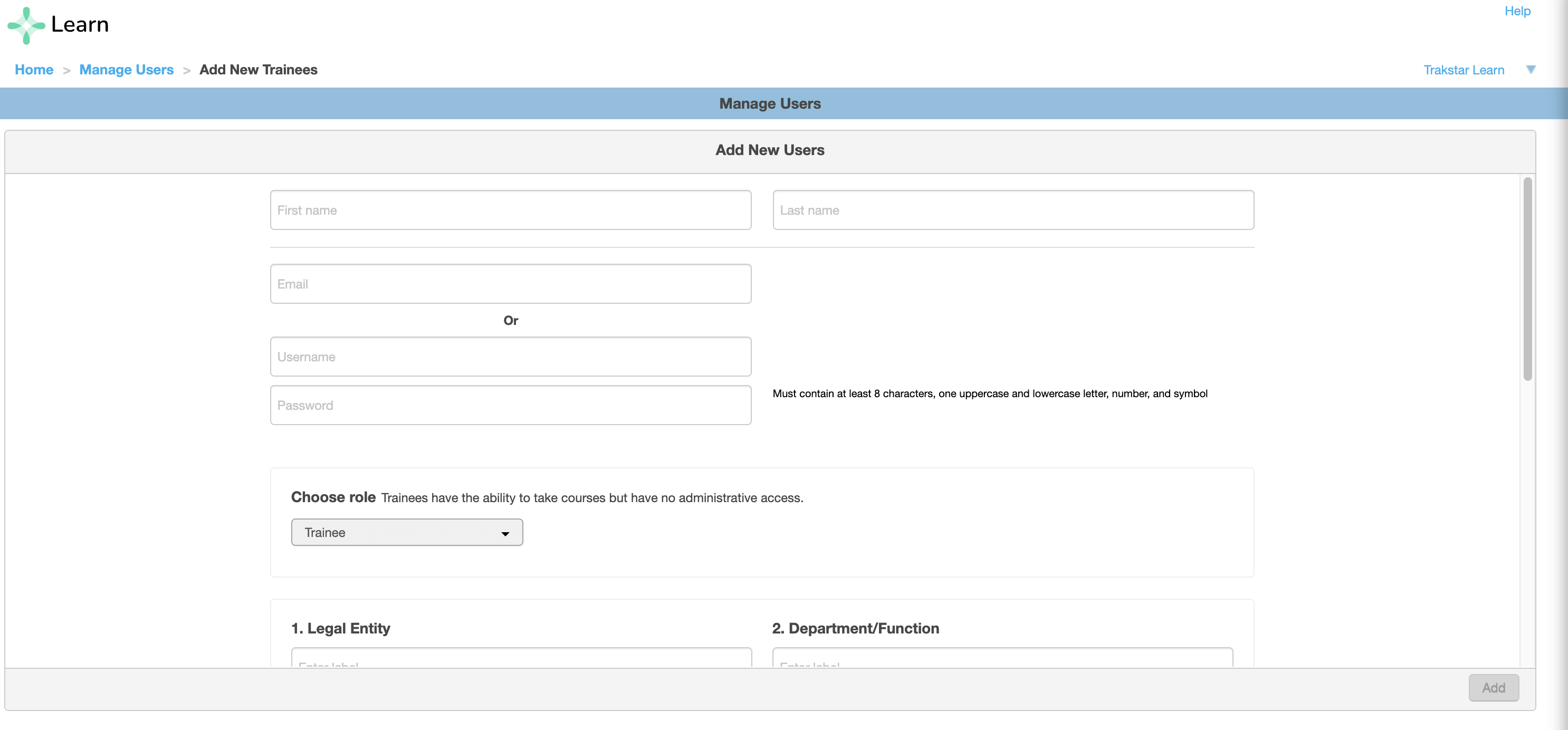Click the '1. Legal Entity' heading
The width and height of the screenshot is (1568, 730).
(x=341, y=628)
